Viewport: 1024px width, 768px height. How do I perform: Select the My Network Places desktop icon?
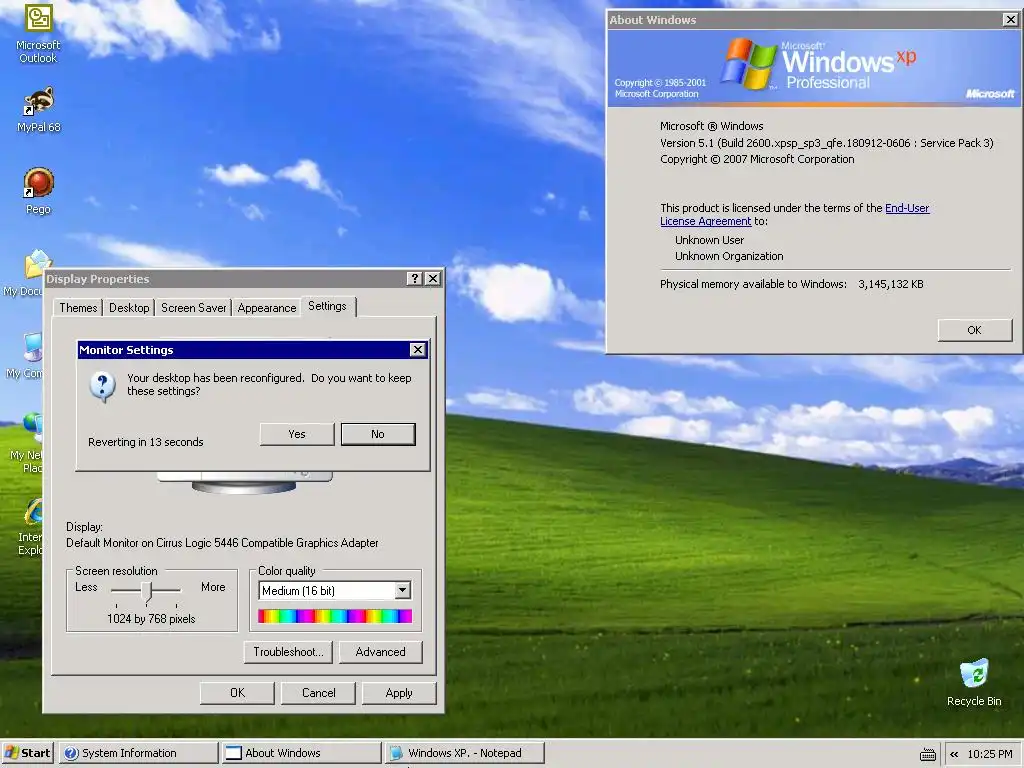coord(27,443)
